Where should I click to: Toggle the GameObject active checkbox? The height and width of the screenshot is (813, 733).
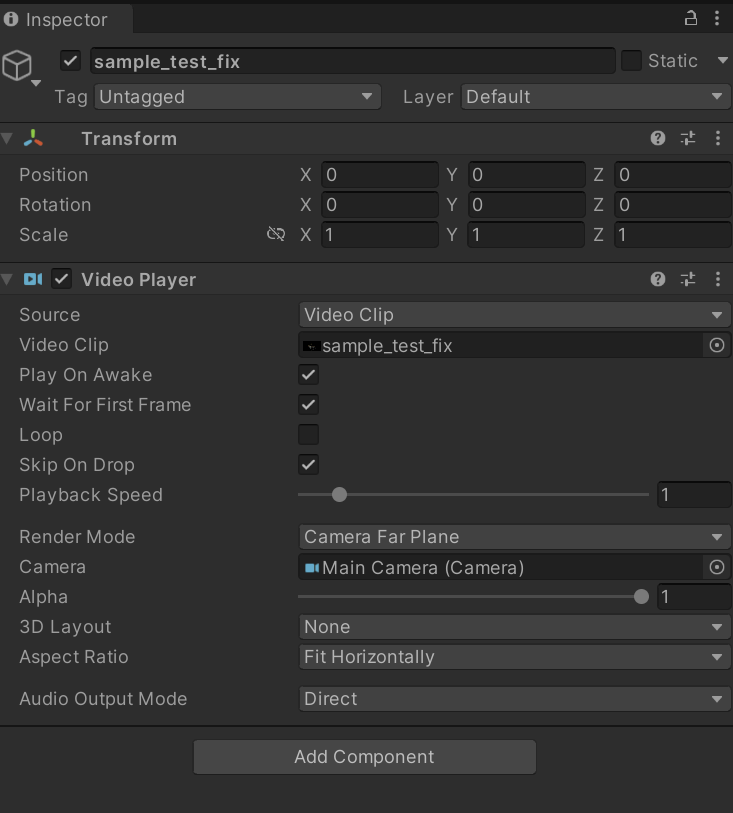71,61
